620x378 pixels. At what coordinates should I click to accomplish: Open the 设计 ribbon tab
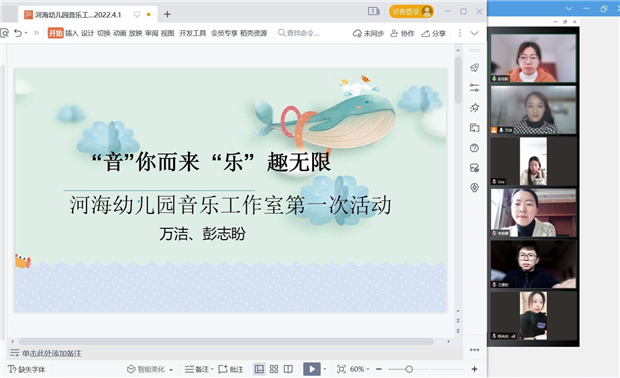(x=87, y=33)
